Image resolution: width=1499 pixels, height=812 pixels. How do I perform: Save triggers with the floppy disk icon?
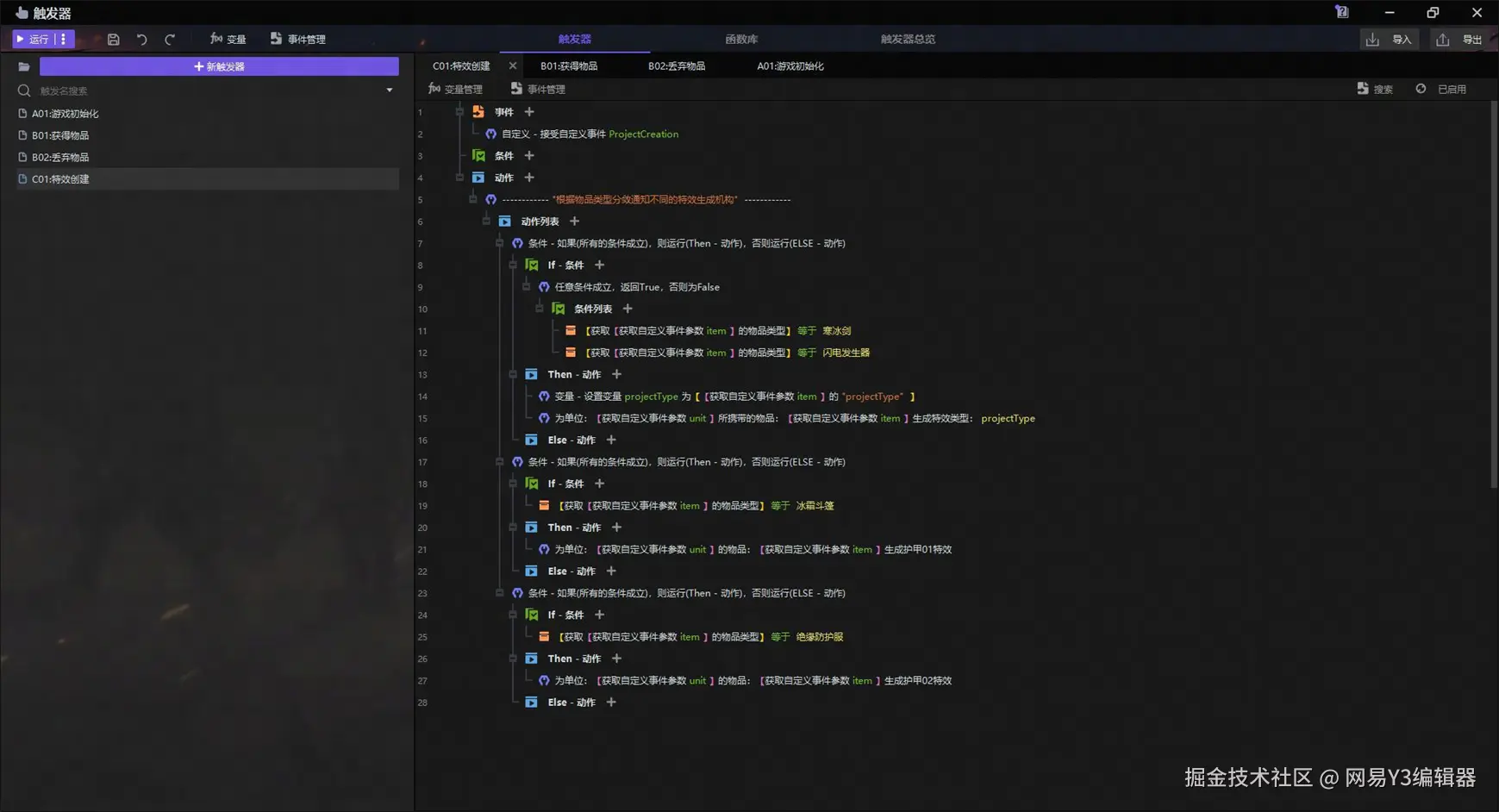coord(113,40)
